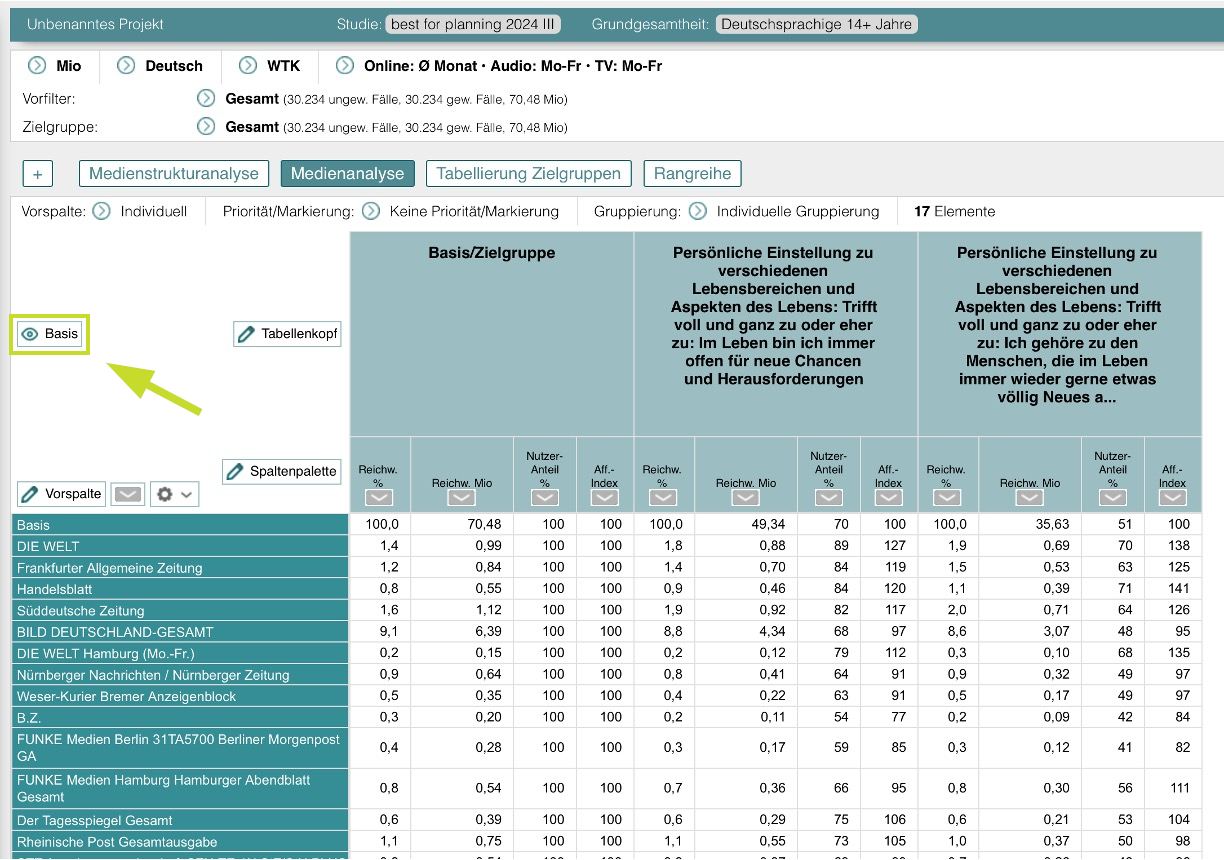Click Grundgesamtheit Deutschsprachige 14+ Jahre field
Screen dimensions: 1224x860
[816, 24]
